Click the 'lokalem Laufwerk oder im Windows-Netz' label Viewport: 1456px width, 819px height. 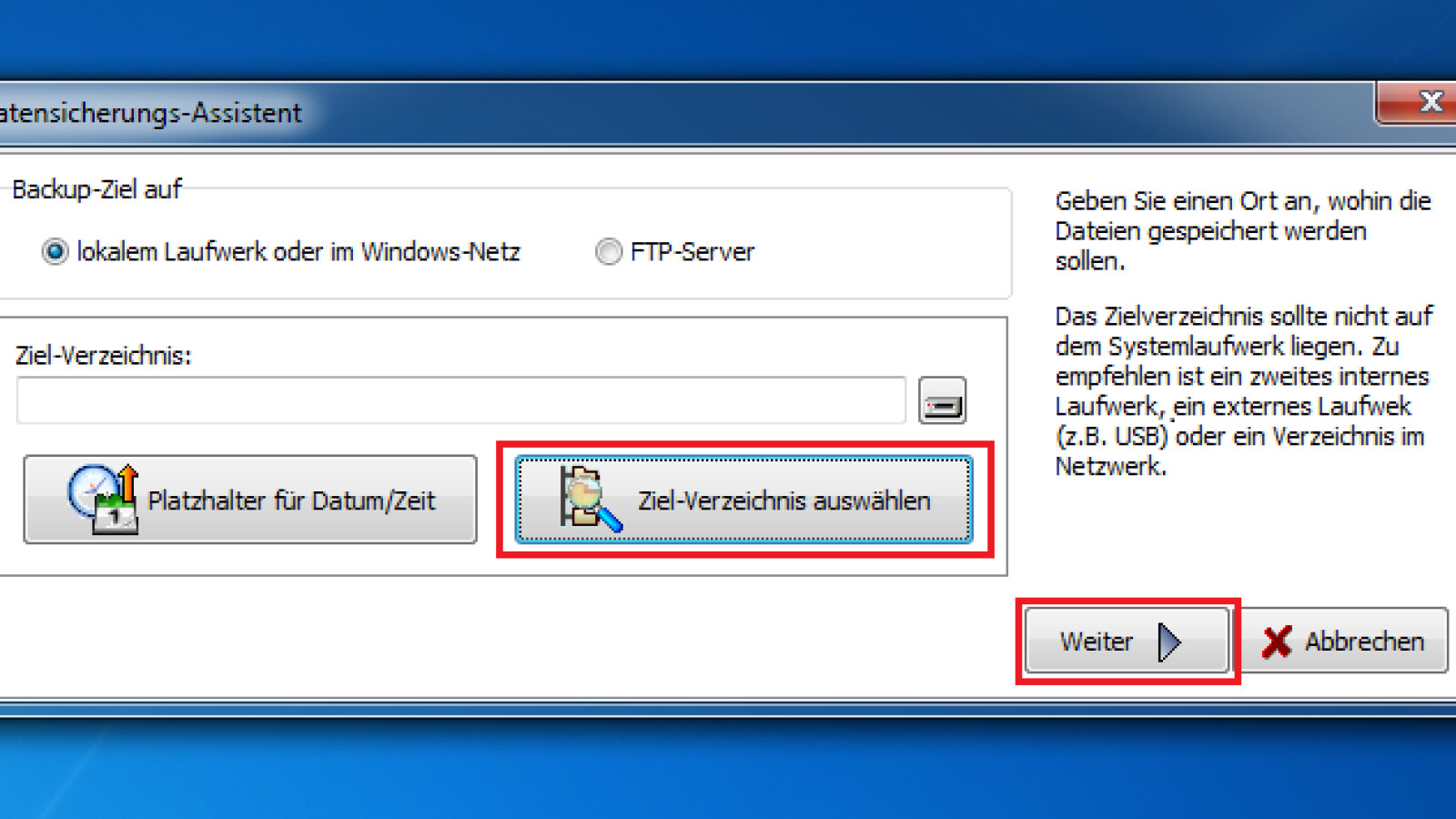click(298, 251)
